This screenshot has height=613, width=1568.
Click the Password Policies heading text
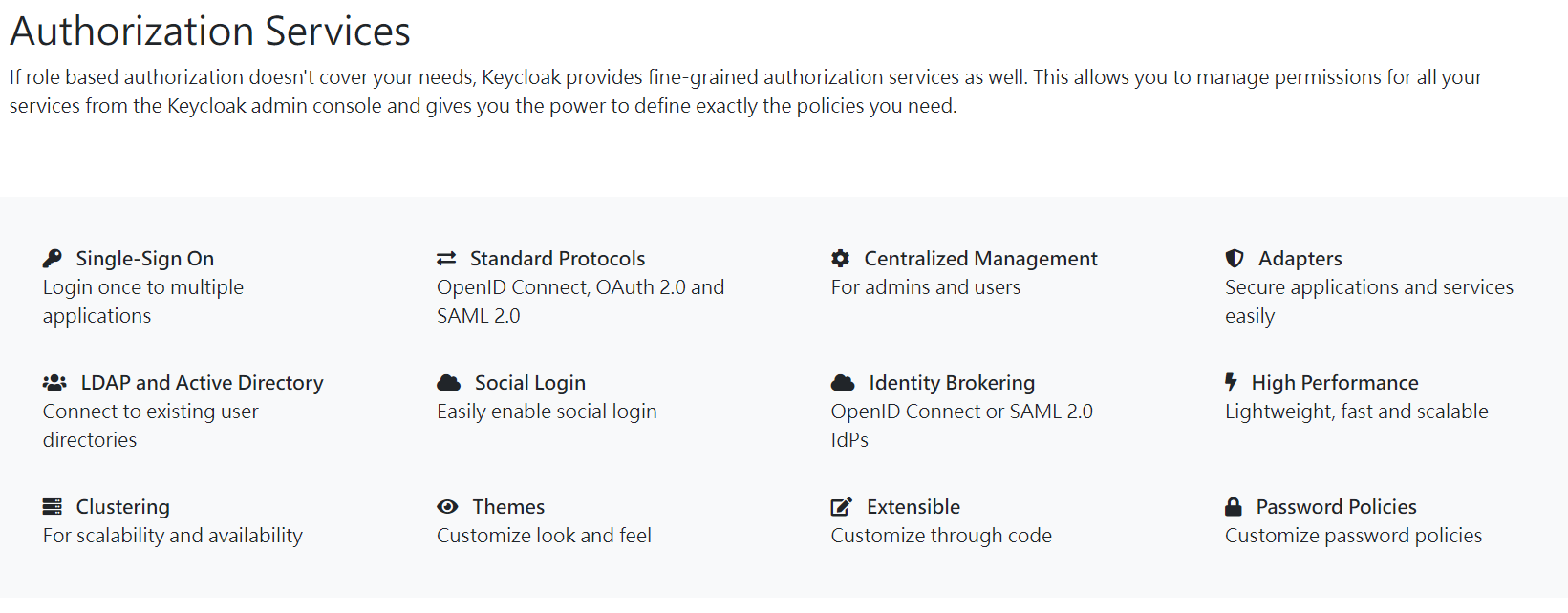point(1337,507)
